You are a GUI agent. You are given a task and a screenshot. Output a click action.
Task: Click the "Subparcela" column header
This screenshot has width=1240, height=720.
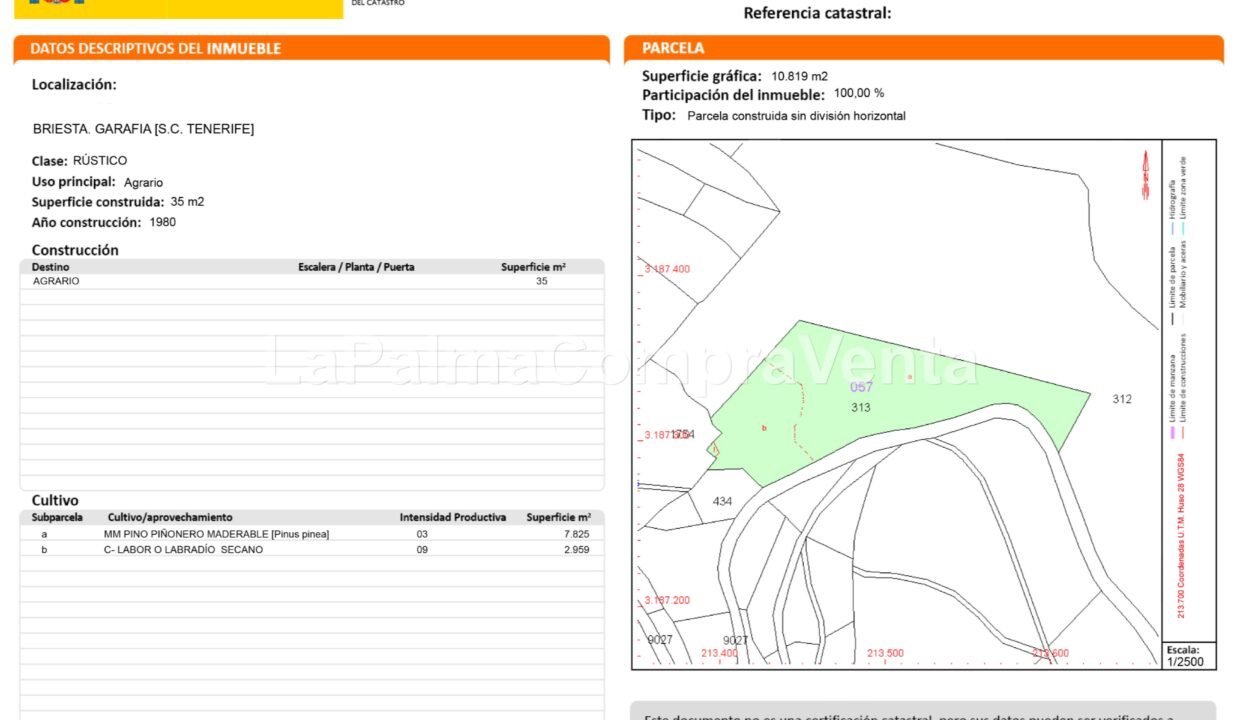coord(57,517)
